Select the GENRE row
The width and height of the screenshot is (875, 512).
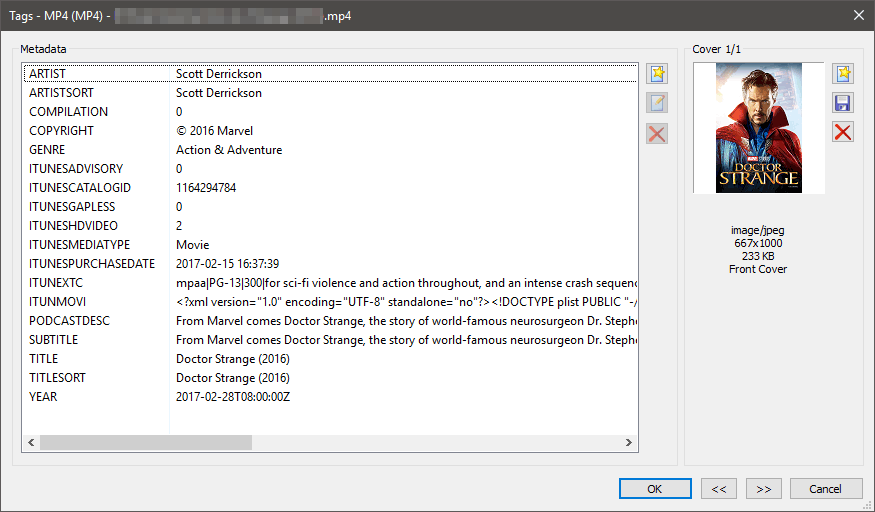(x=330, y=149)
